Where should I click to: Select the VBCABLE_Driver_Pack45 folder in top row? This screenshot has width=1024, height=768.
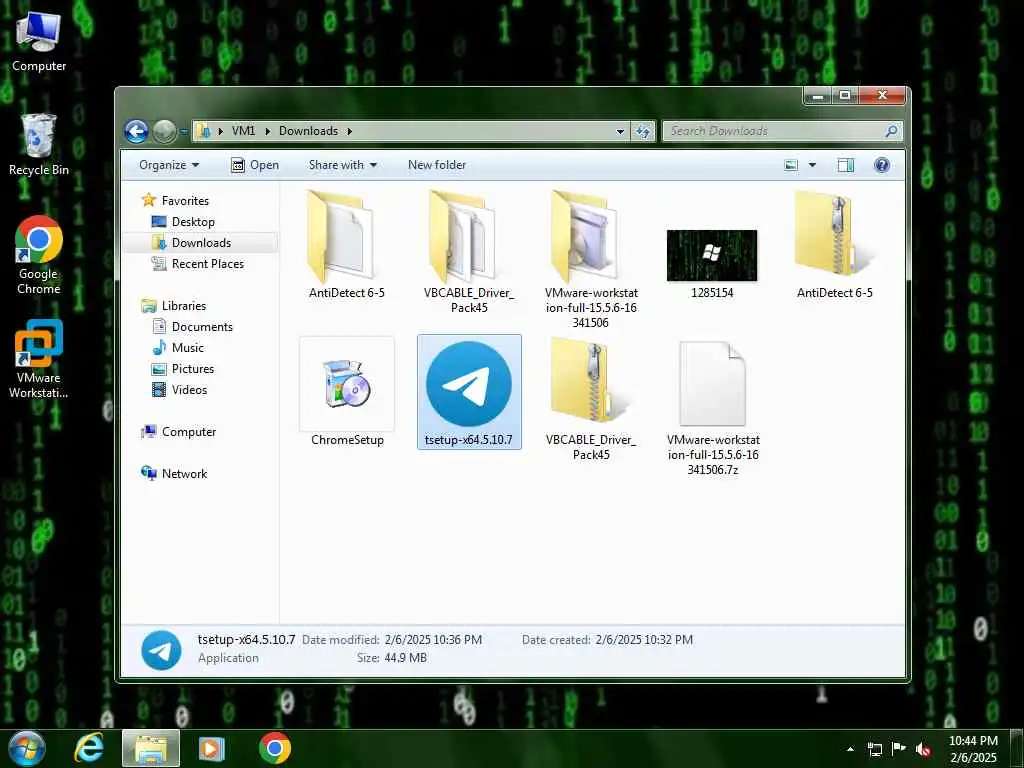coord(469,252)
